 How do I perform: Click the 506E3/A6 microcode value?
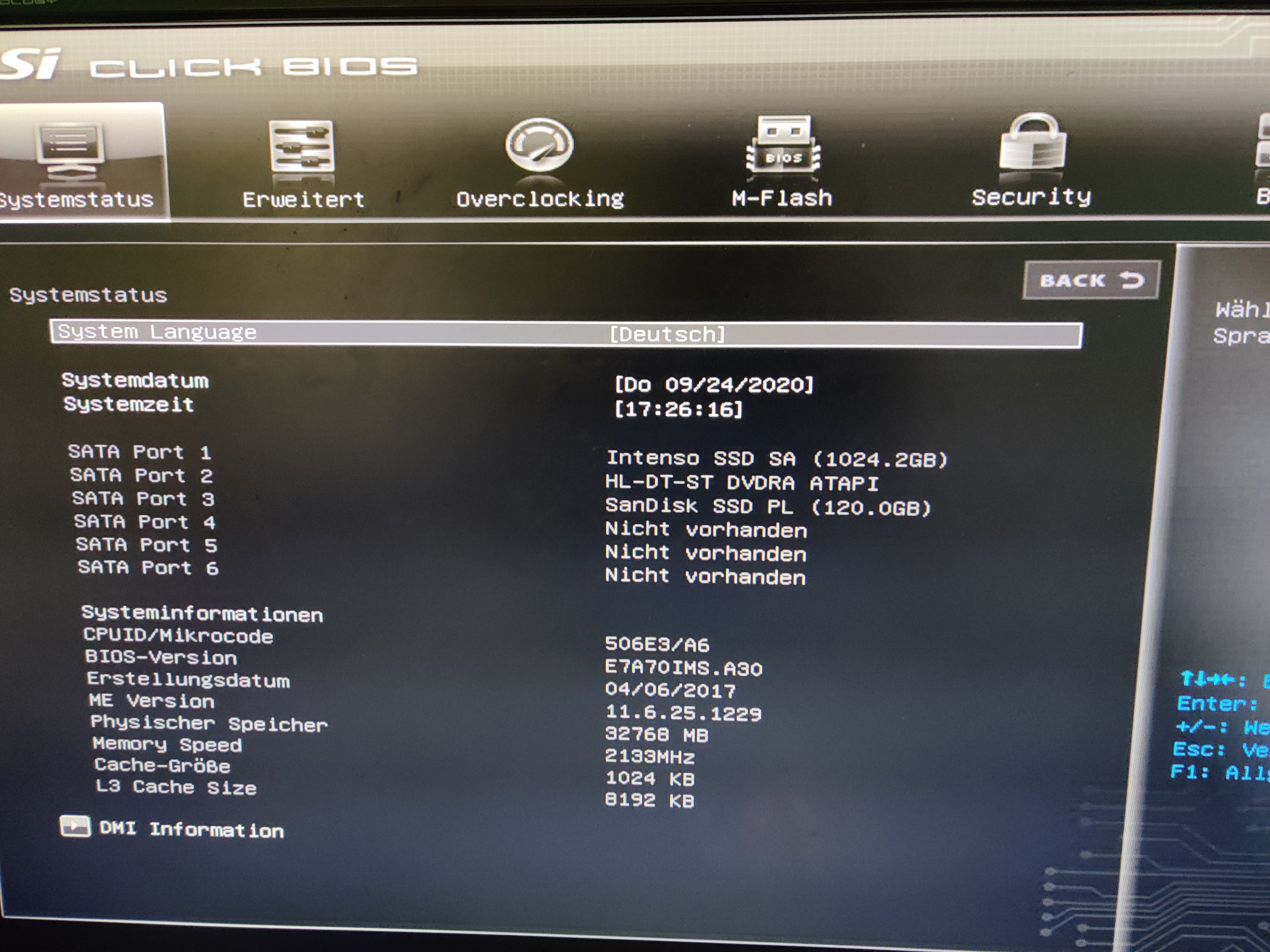click(657, 645)
